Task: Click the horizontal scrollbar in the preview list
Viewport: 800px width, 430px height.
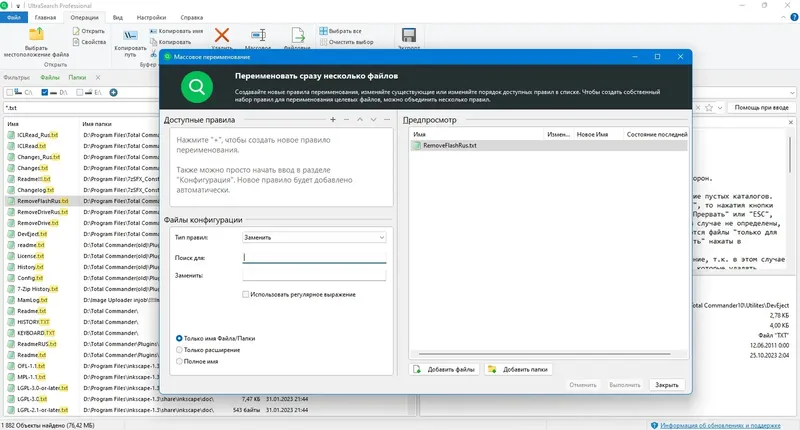Action: coord(544,353)
